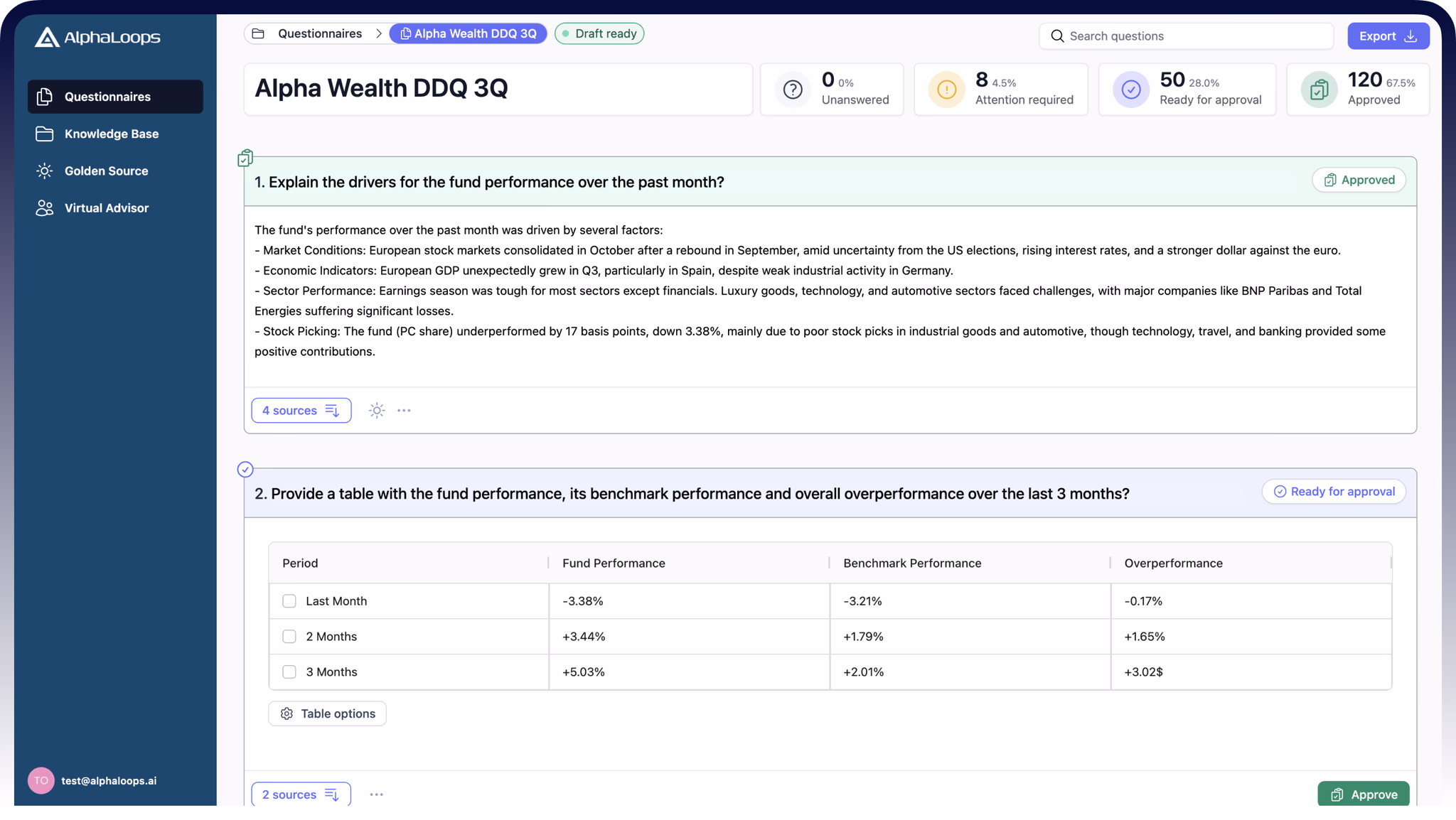Click the AlphaLoops logo
1456x820 pixels.
pos(97,37)
